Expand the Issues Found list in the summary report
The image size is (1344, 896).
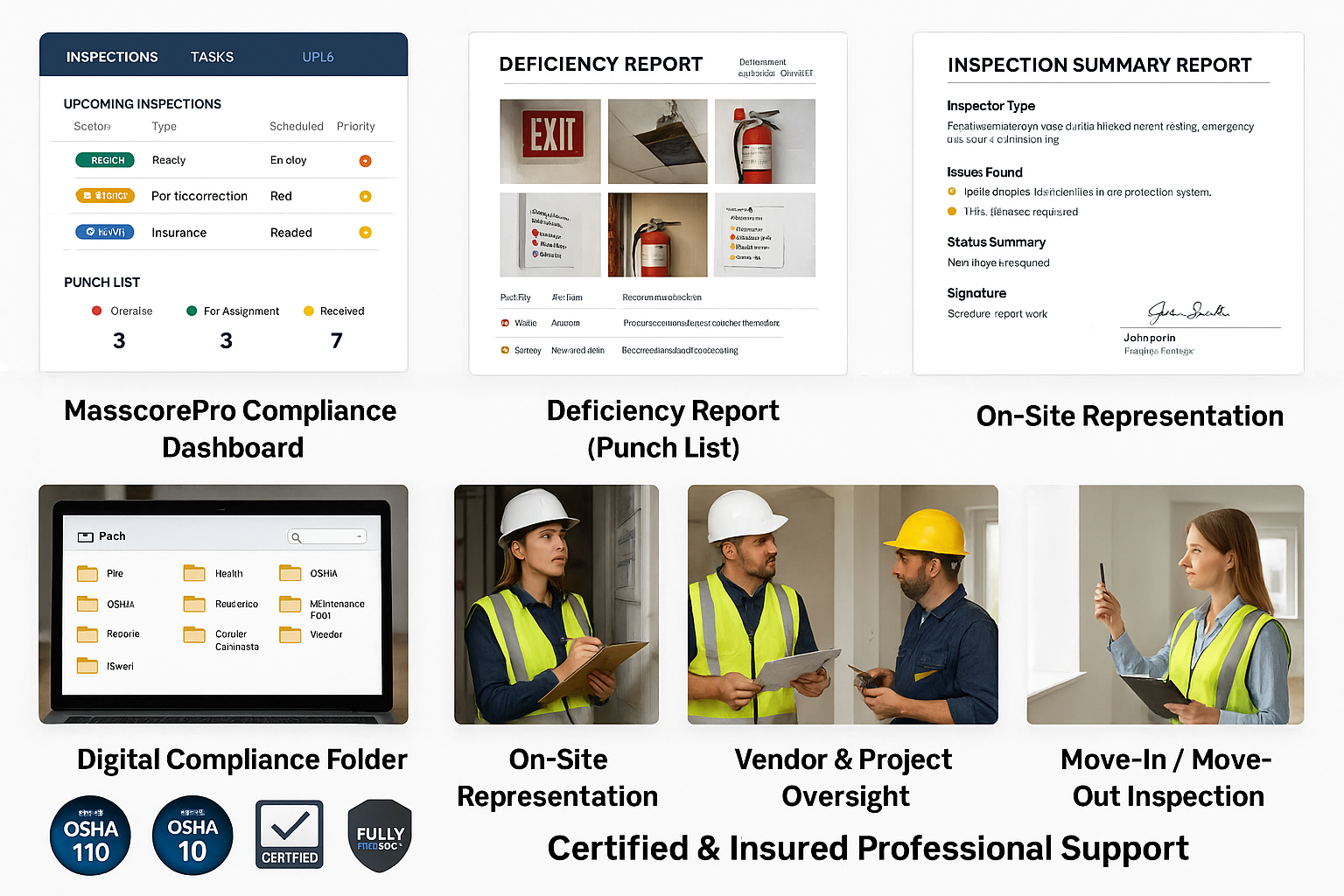[x=985, y=172]
